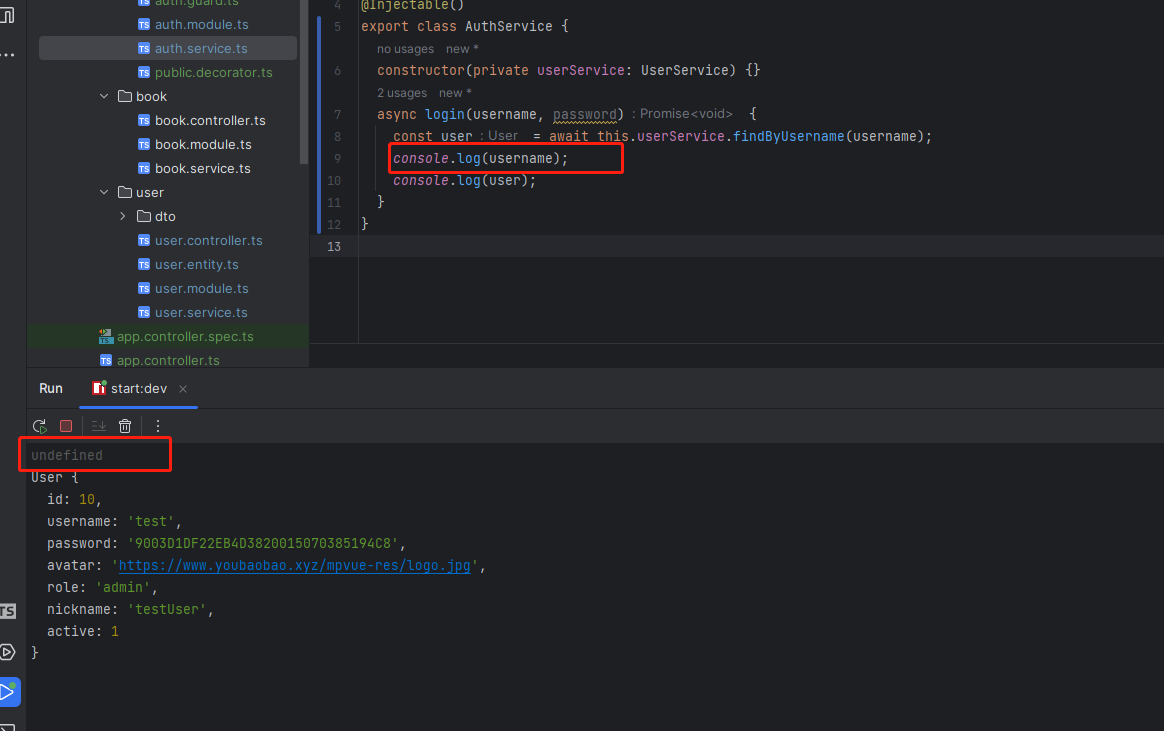Click the password parameter in login
The height and width of the screenshot is (731, 1164).
coord(584,114)
